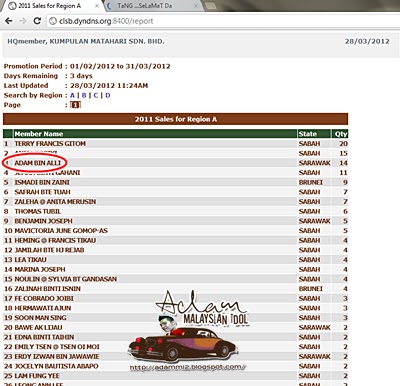Select member name JAMILAH BTE HJ REJAB
The width and height of the screenshot is (400, 386).
tap(49, 250)
